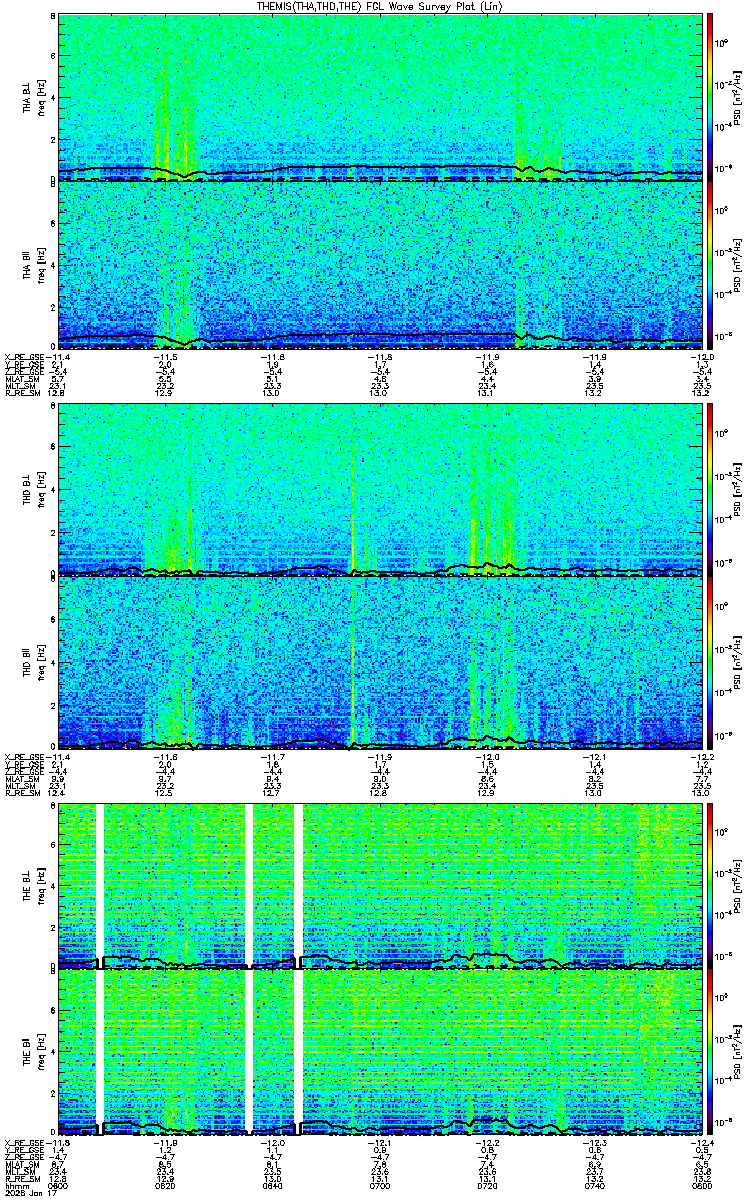Click the "THA B⊥" axis label
Viewport: 750px width, 1200px height.
[x=27, y=97]
